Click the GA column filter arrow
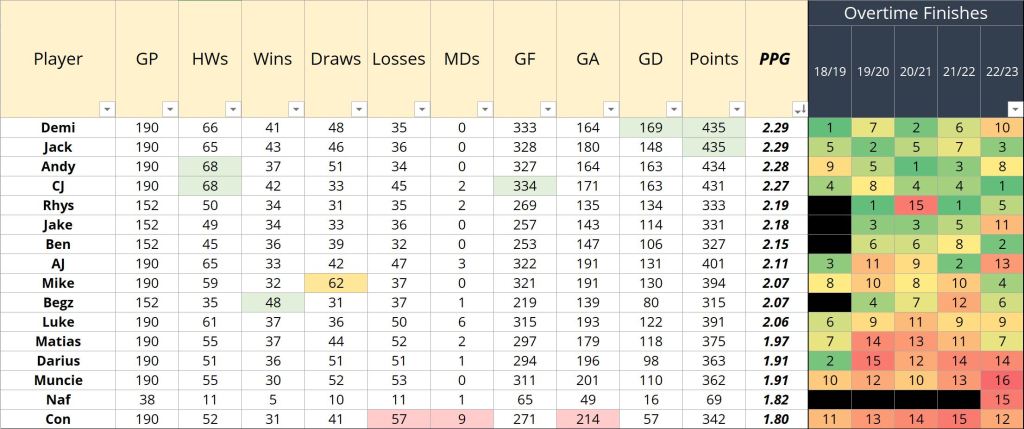Screen dimensions: 1024x429 click(x=610, y=108)
